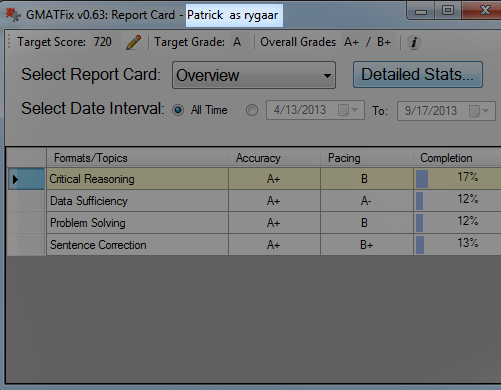The image size is (501, 390).
Task: Open the Select Report Card Overview dropdown
Action: [x=254, y=75]
